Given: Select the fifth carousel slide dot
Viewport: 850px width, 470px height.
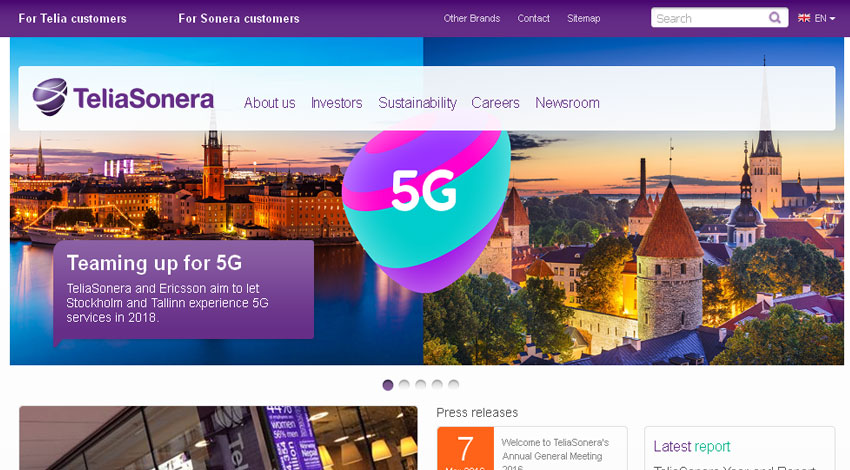Looking at the screenshot, I should point(454,385).
